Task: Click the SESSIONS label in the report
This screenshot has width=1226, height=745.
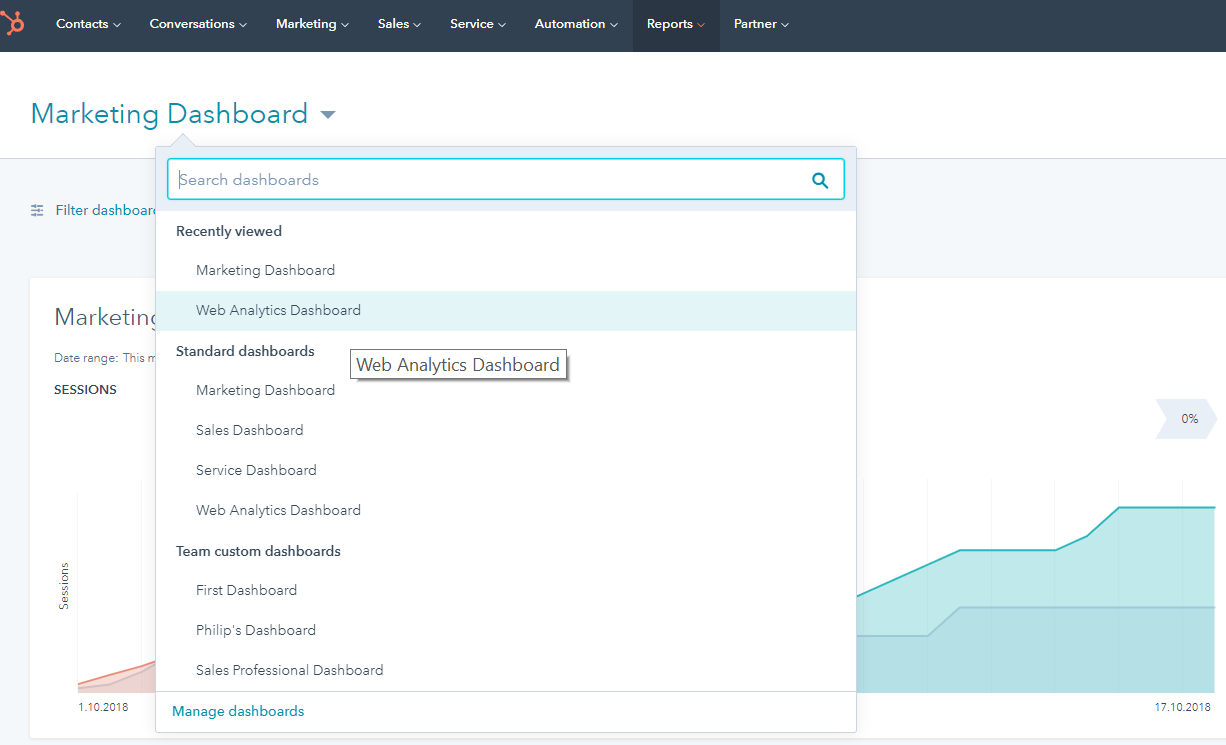Action: [x=85, y=390]
